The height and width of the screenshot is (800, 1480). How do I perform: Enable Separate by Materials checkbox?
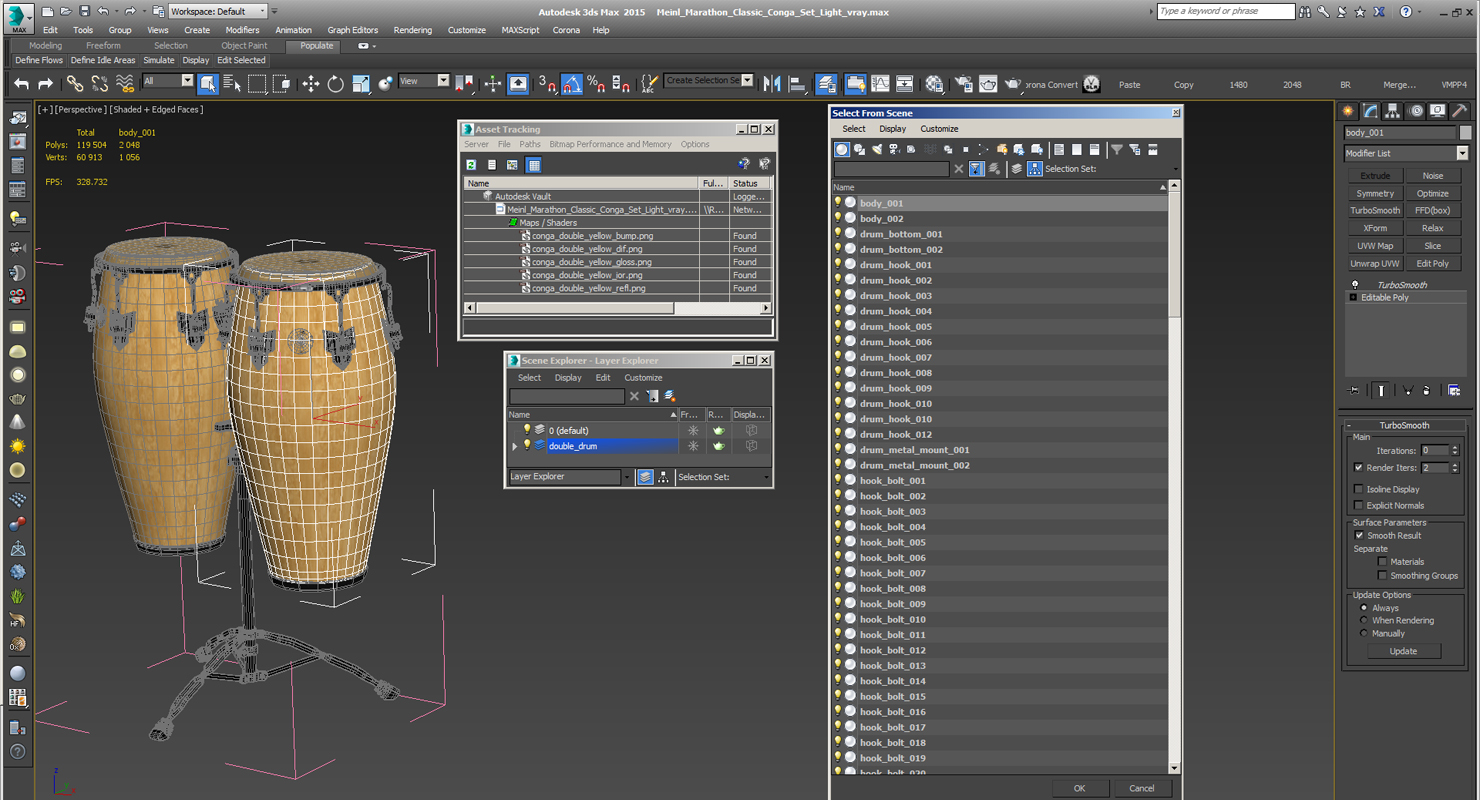(x=1382, y=562)
